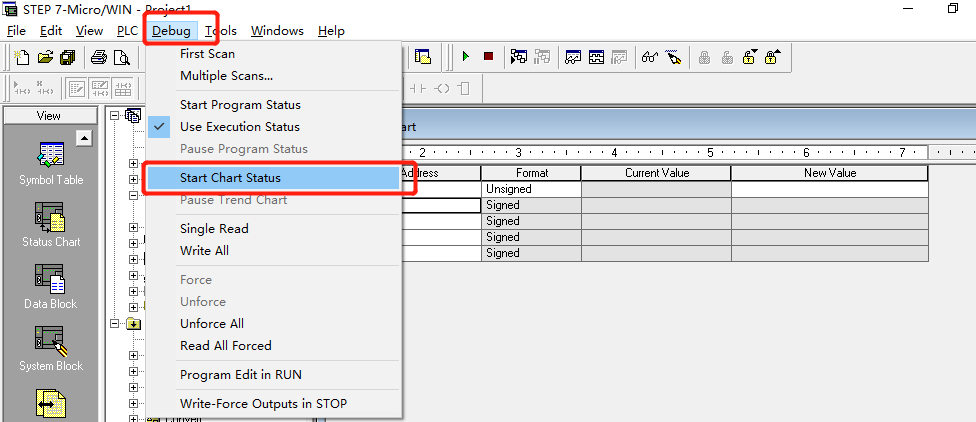Open the Debug menu
The height and width of the screenshot is (422, 976).
tap(171, 31)
